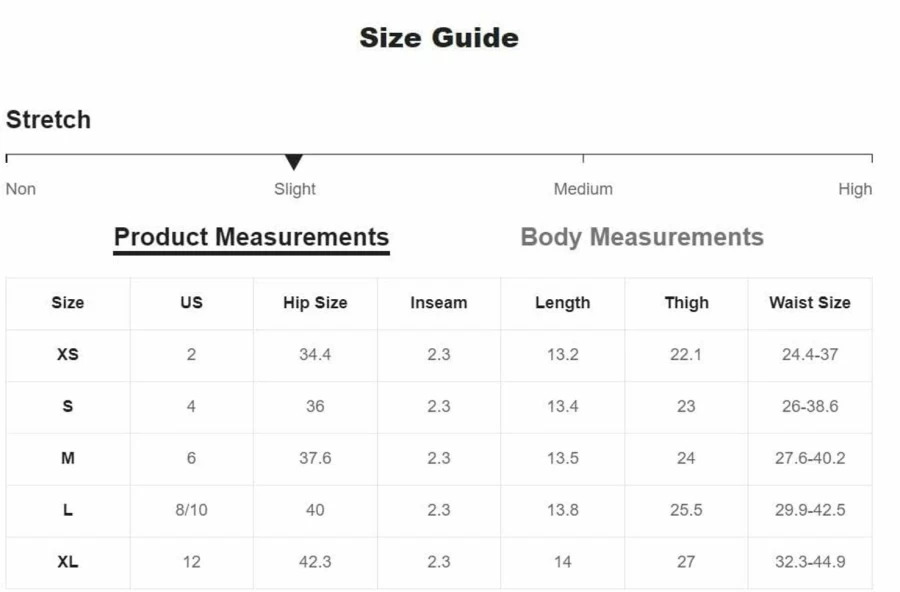Click the Inseam column header
Screen dimensions: 900x592
[439, 303]
